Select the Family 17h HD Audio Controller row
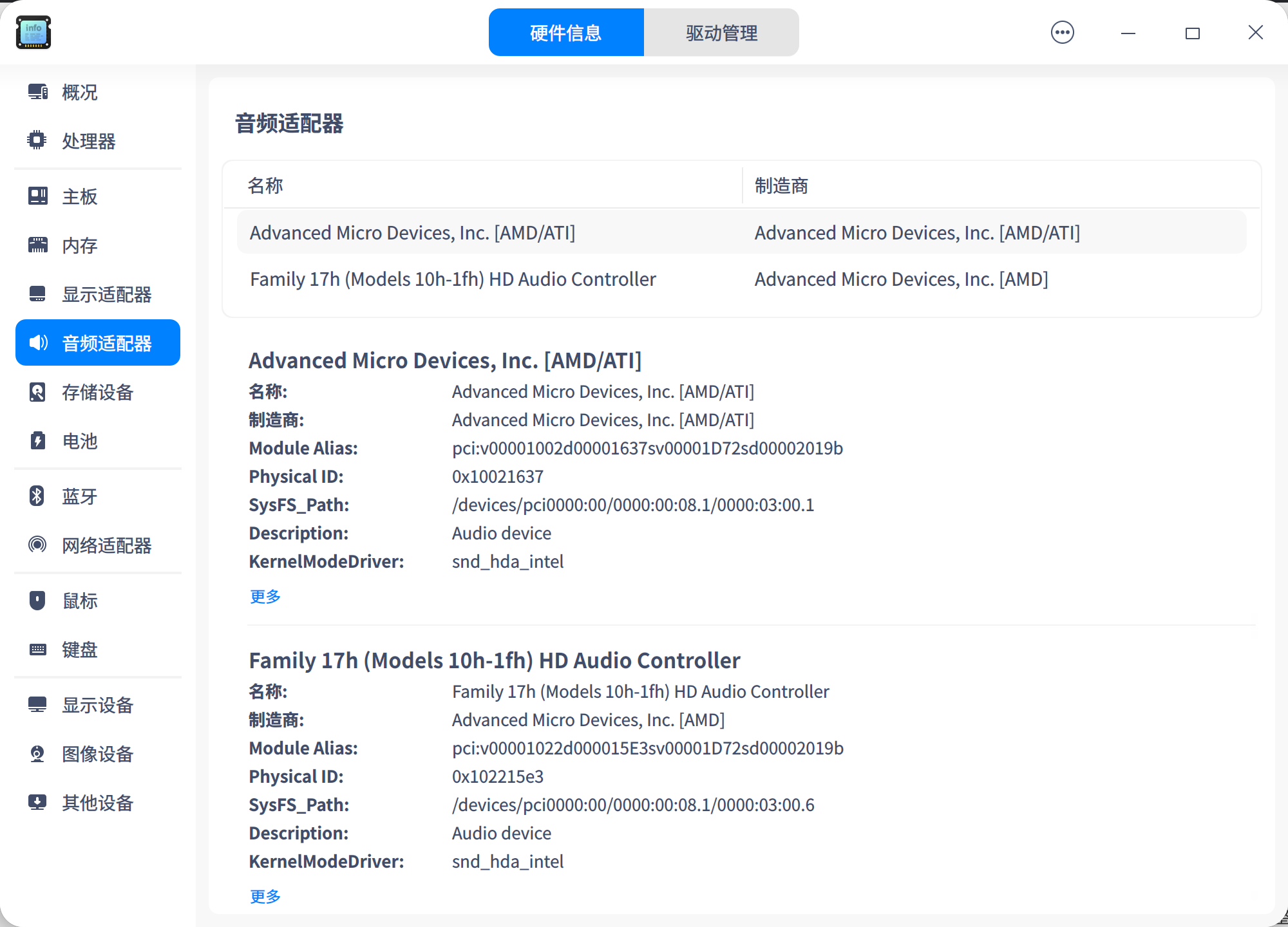The height and width of the screenshot is (927, 1288). (x=452, y=279)
